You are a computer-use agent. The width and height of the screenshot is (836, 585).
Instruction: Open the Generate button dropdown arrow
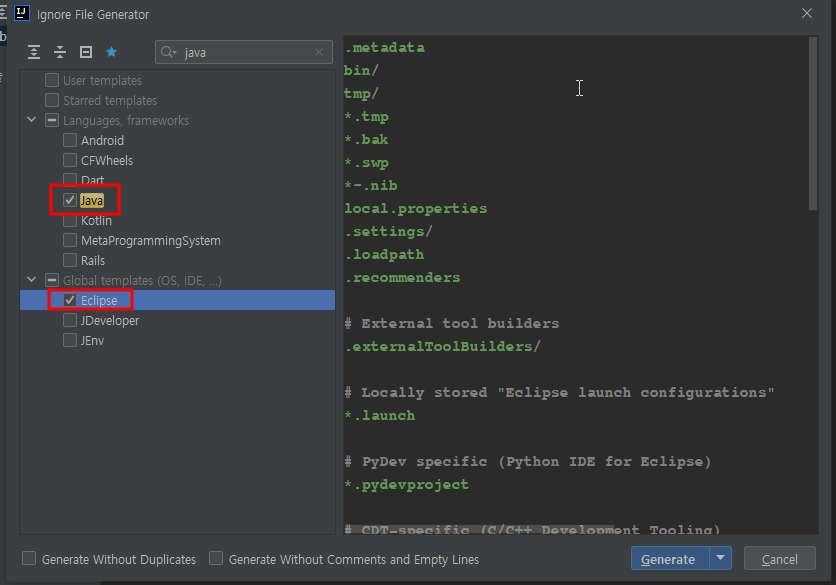click(720, 558)
